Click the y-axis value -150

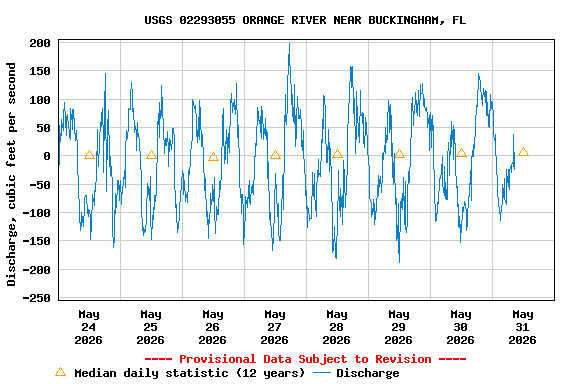tap(36, 241)
